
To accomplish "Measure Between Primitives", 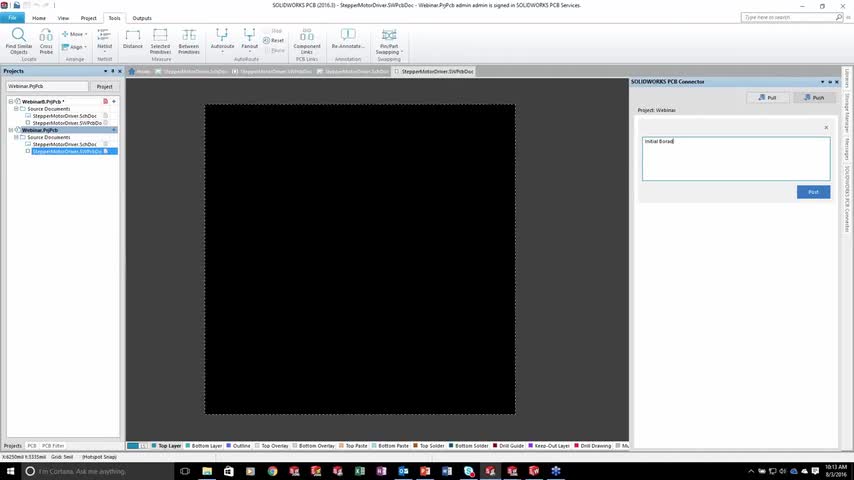I will click(x=188, y=41).
